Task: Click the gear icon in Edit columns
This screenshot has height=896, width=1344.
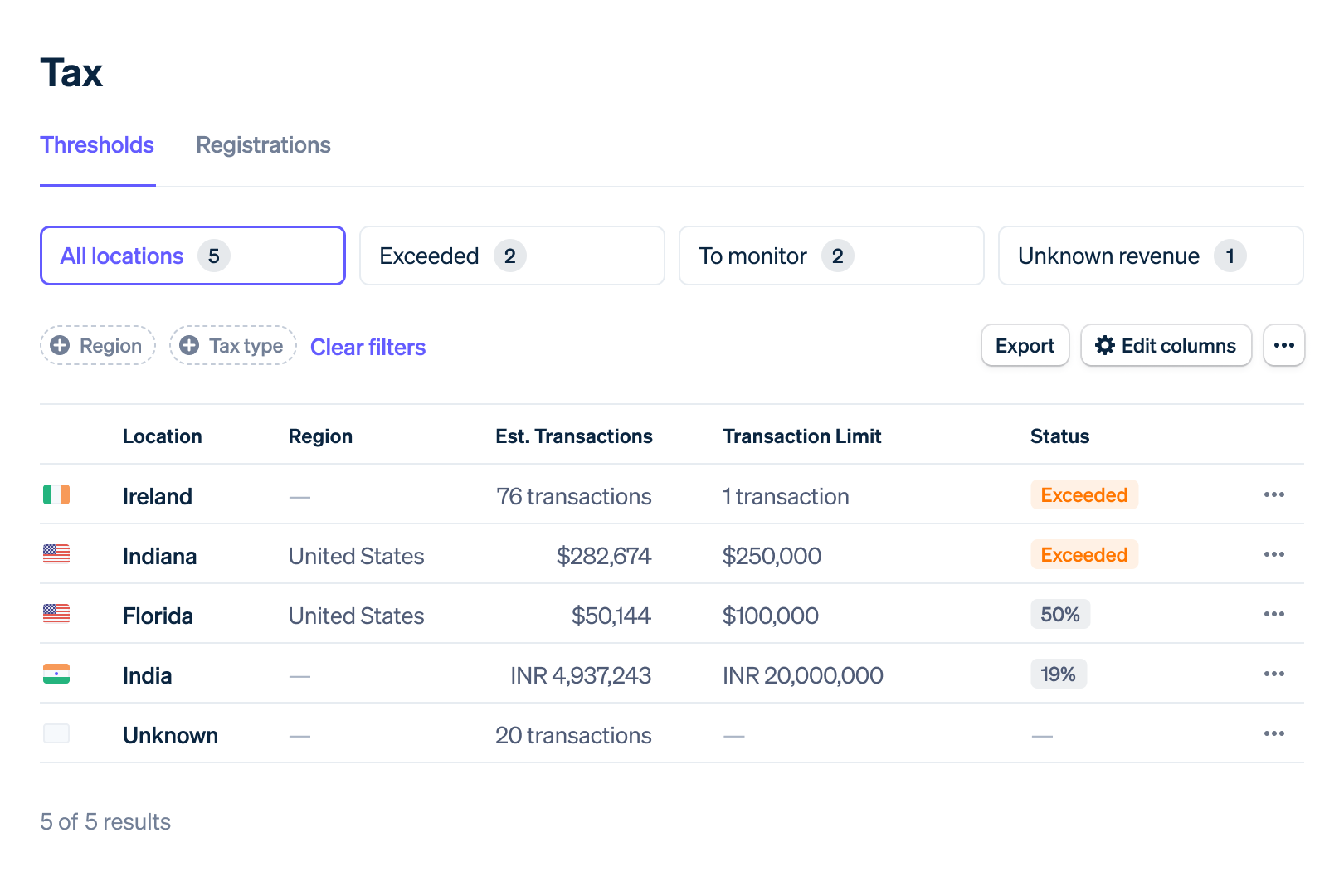Action: point(1105,345)
